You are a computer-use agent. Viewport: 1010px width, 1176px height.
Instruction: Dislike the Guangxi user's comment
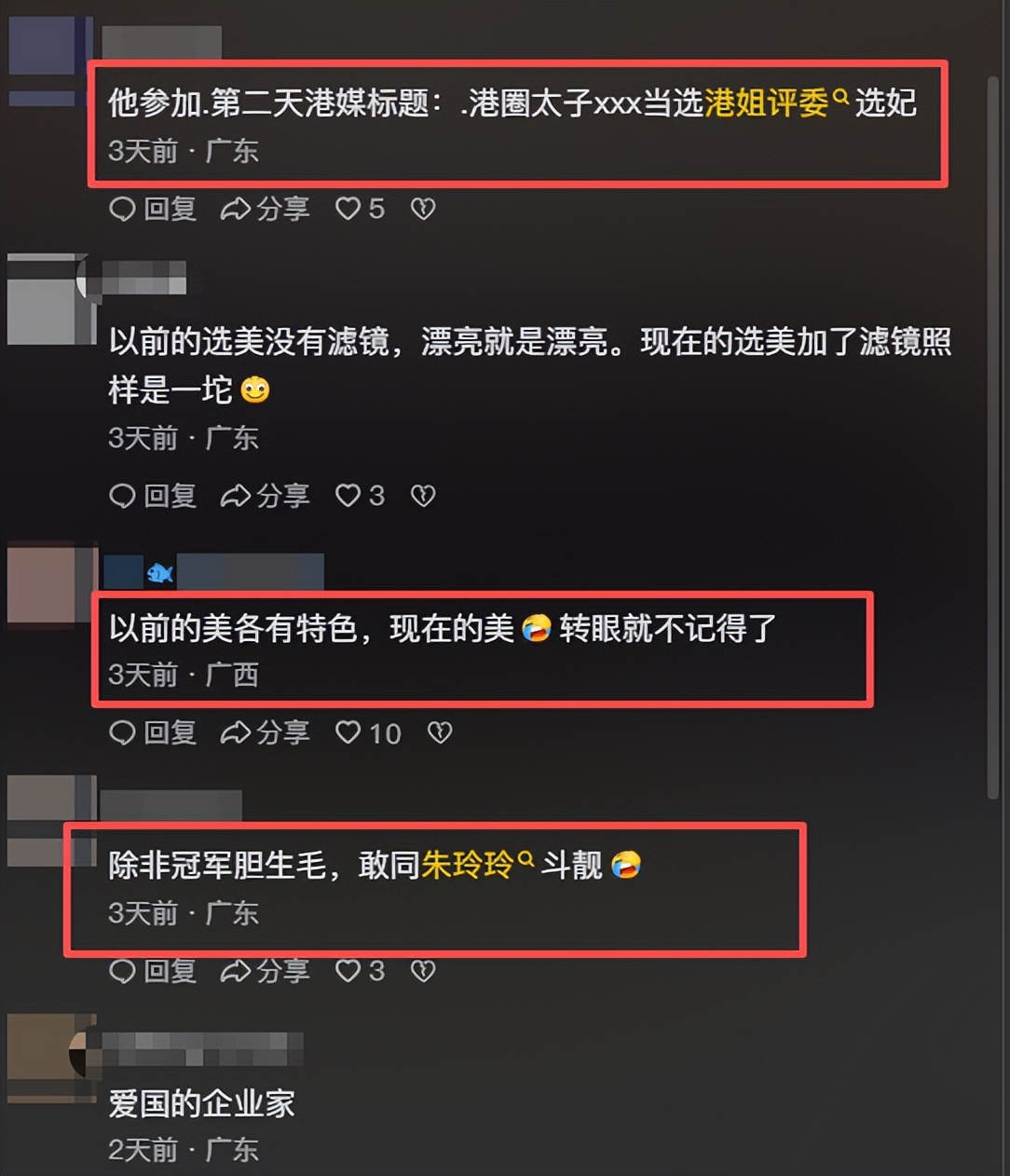click(440, 733)
